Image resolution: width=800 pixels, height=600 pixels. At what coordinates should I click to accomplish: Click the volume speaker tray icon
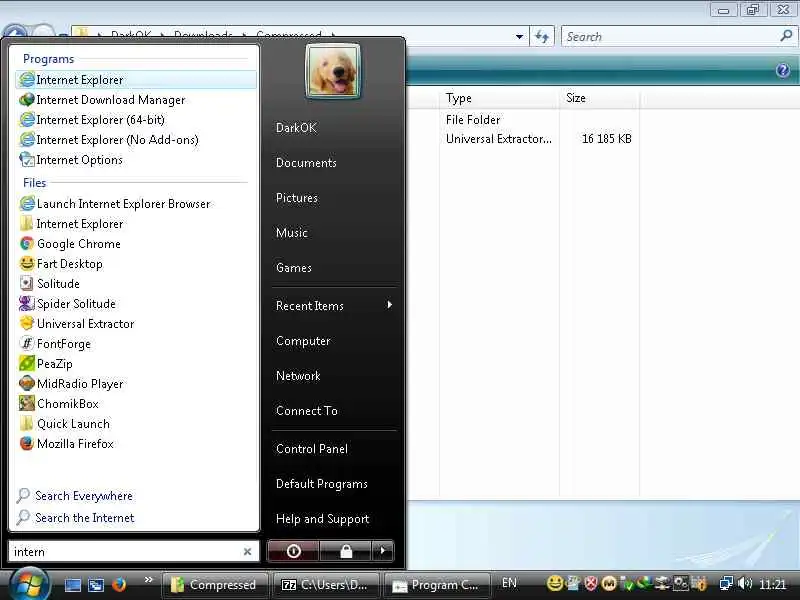point(745,583)
